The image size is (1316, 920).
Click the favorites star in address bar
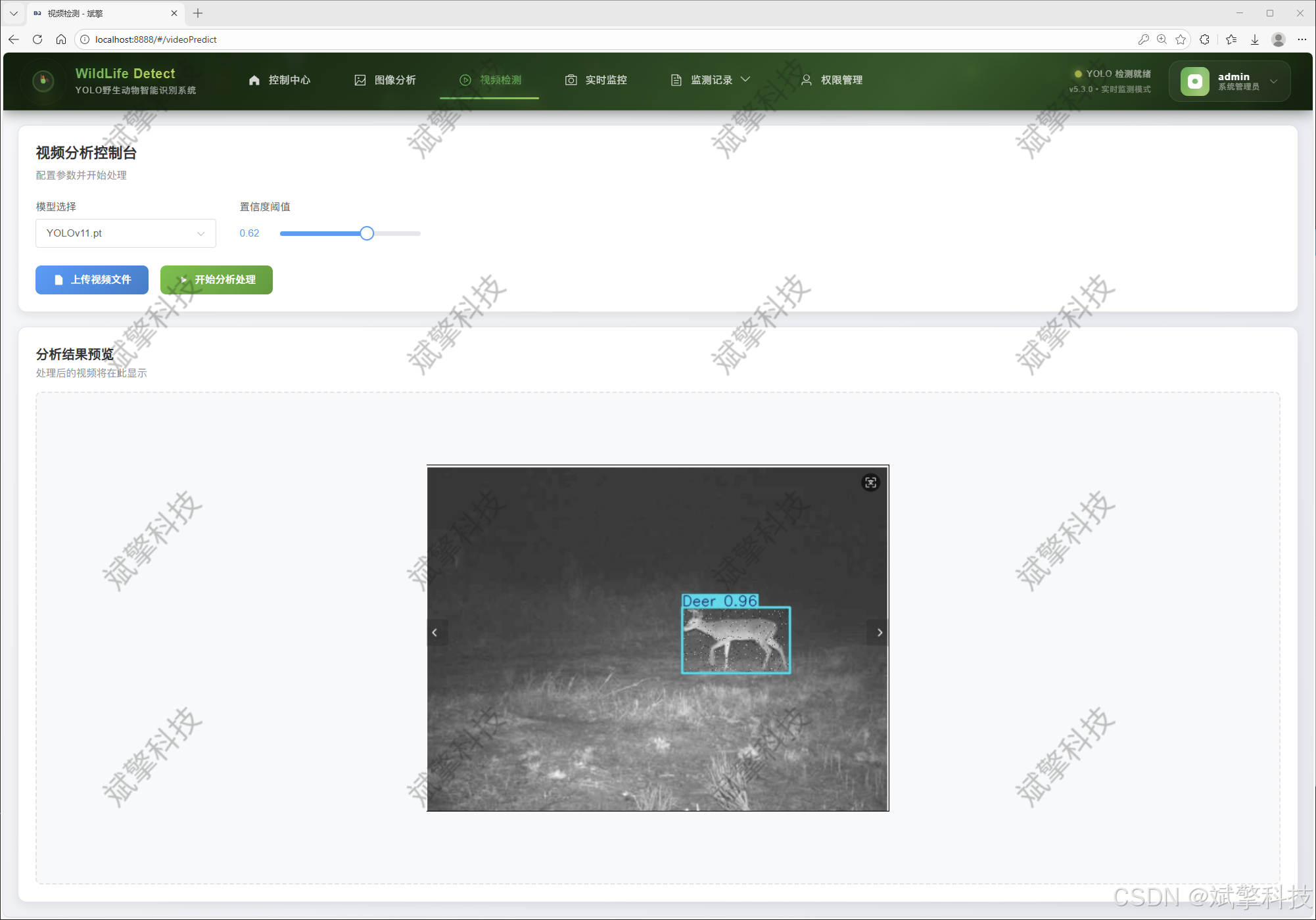pos(1181,39)
